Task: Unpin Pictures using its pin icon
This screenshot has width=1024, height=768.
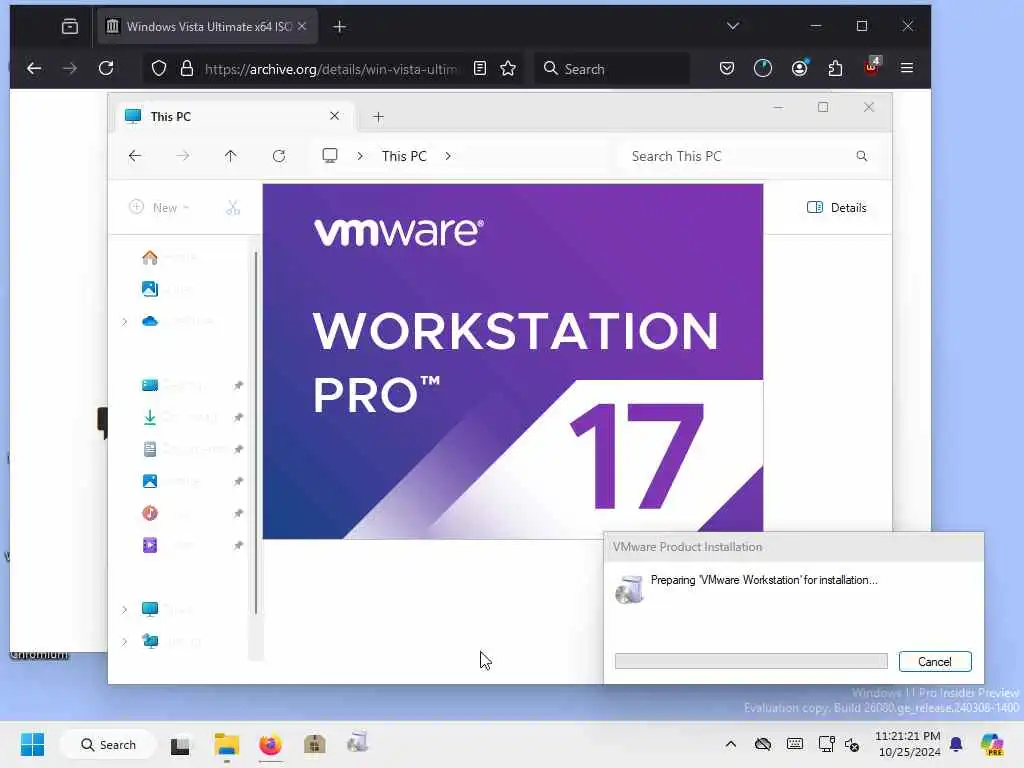Action: point(238,481)
